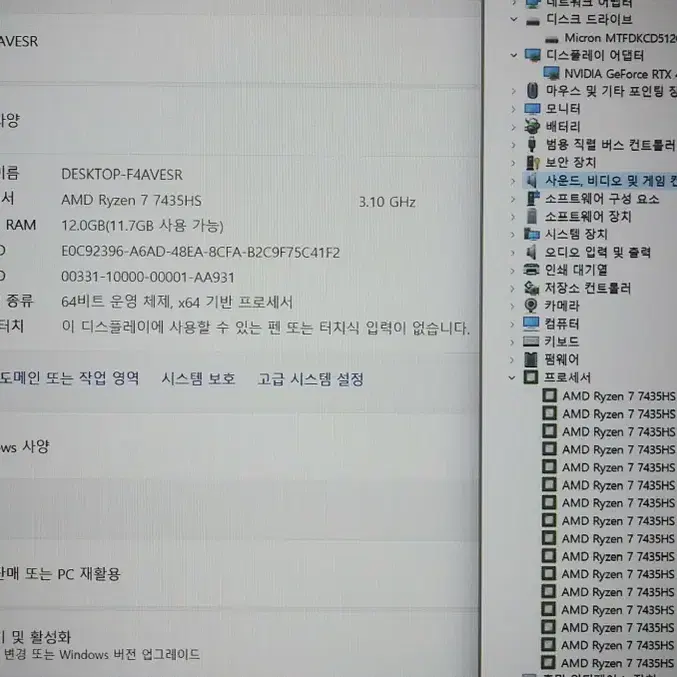Screen dimensions: 677x677
Task: Click the 키보드 keyboard icon
Action: tap(531, 342)
